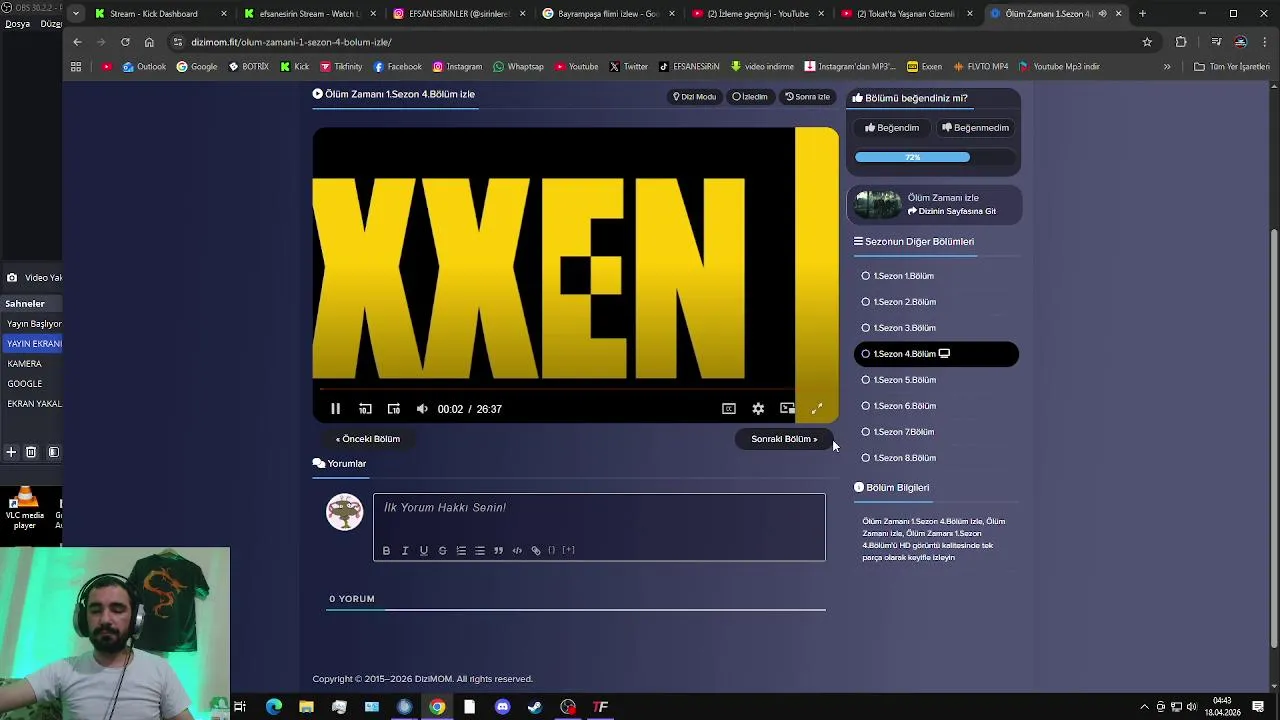Screen dimensions: 1280x720
Task: Select 1.Sezon 3.Bölüm
Action: coord(936,328)
